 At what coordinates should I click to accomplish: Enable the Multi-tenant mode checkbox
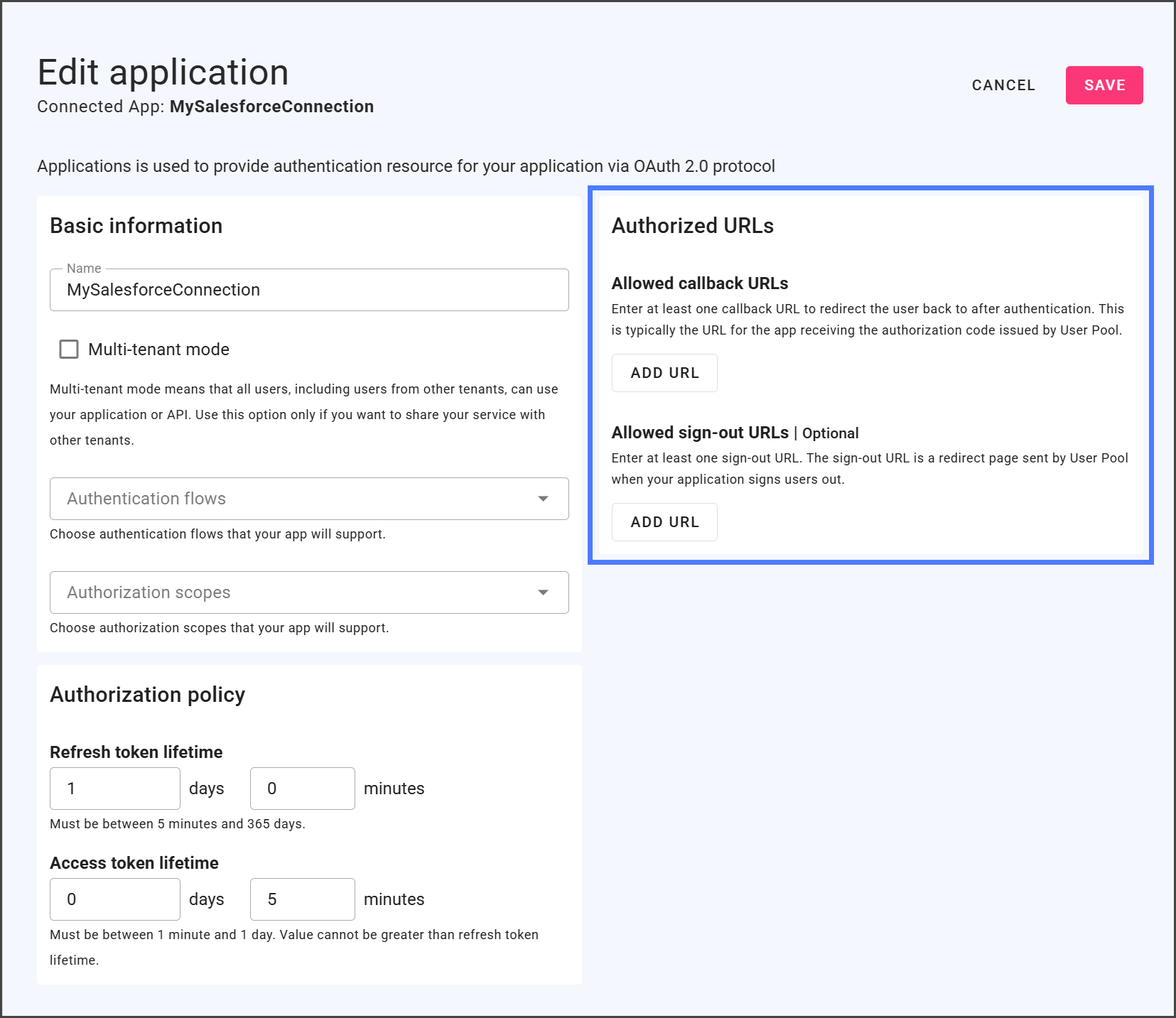(69, 350)
